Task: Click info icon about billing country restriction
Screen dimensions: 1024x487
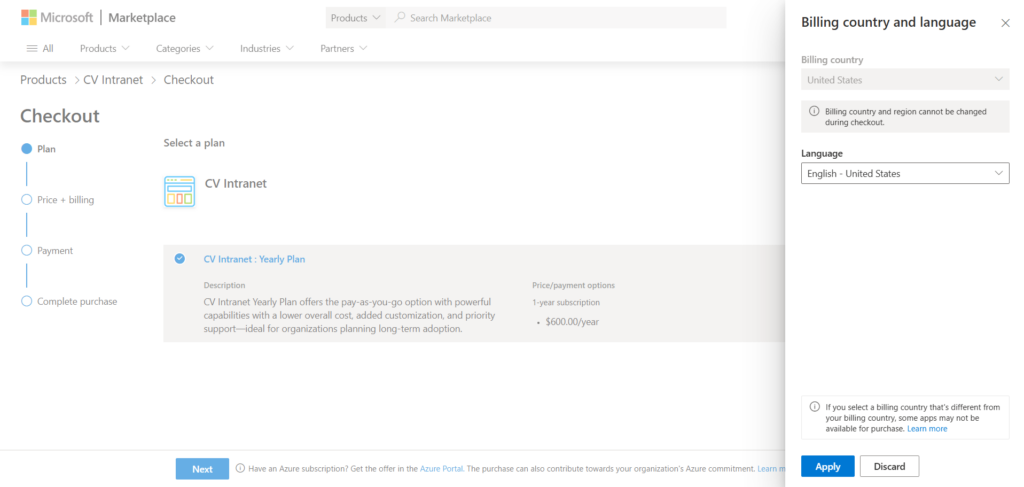Action: coord(814,112)
